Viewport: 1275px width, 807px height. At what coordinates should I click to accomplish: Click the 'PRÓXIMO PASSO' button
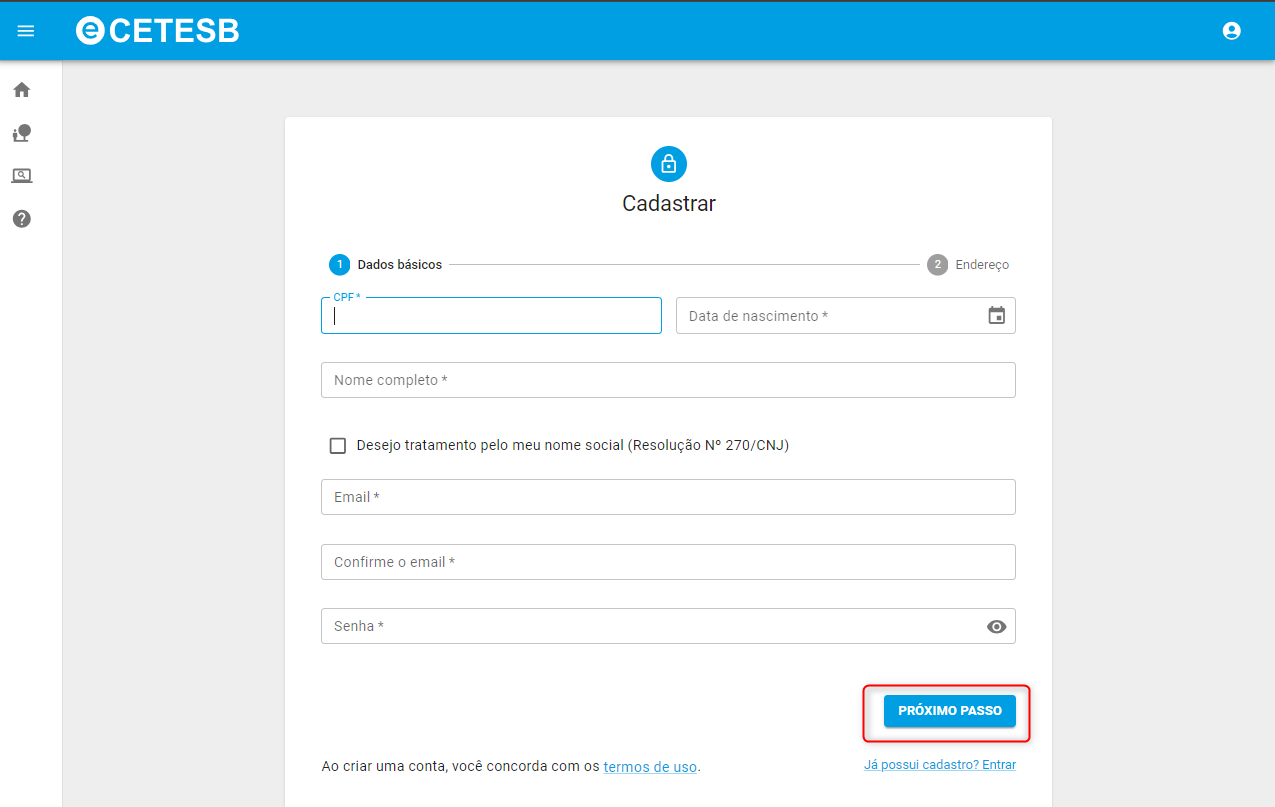pos(949,711)
